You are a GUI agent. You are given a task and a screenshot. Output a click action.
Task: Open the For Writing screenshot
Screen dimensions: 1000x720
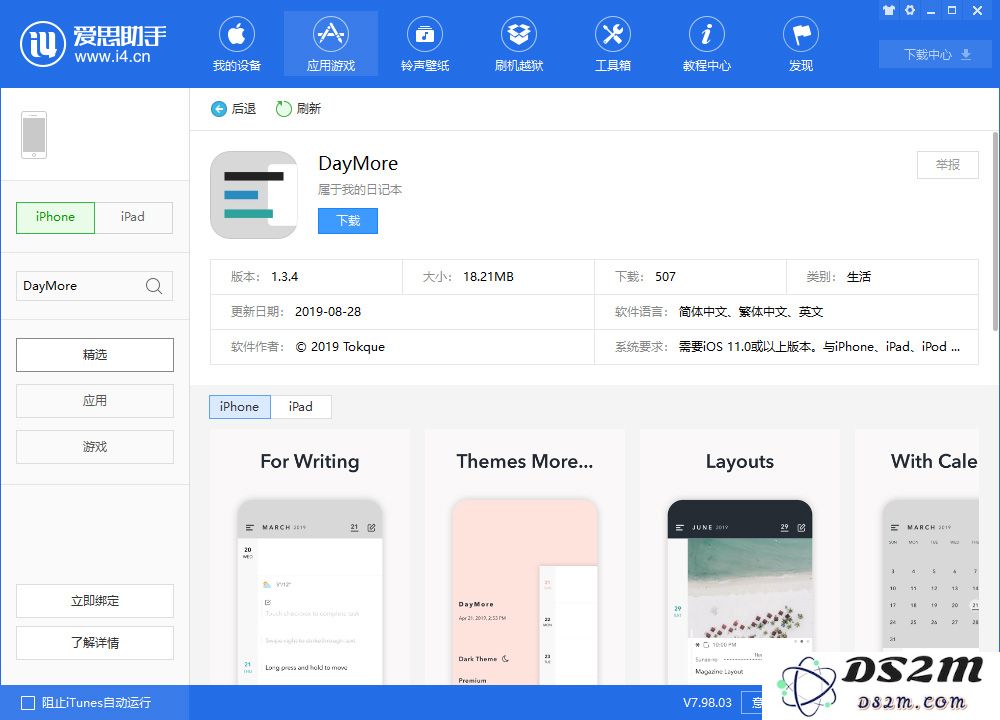[310, 557]
